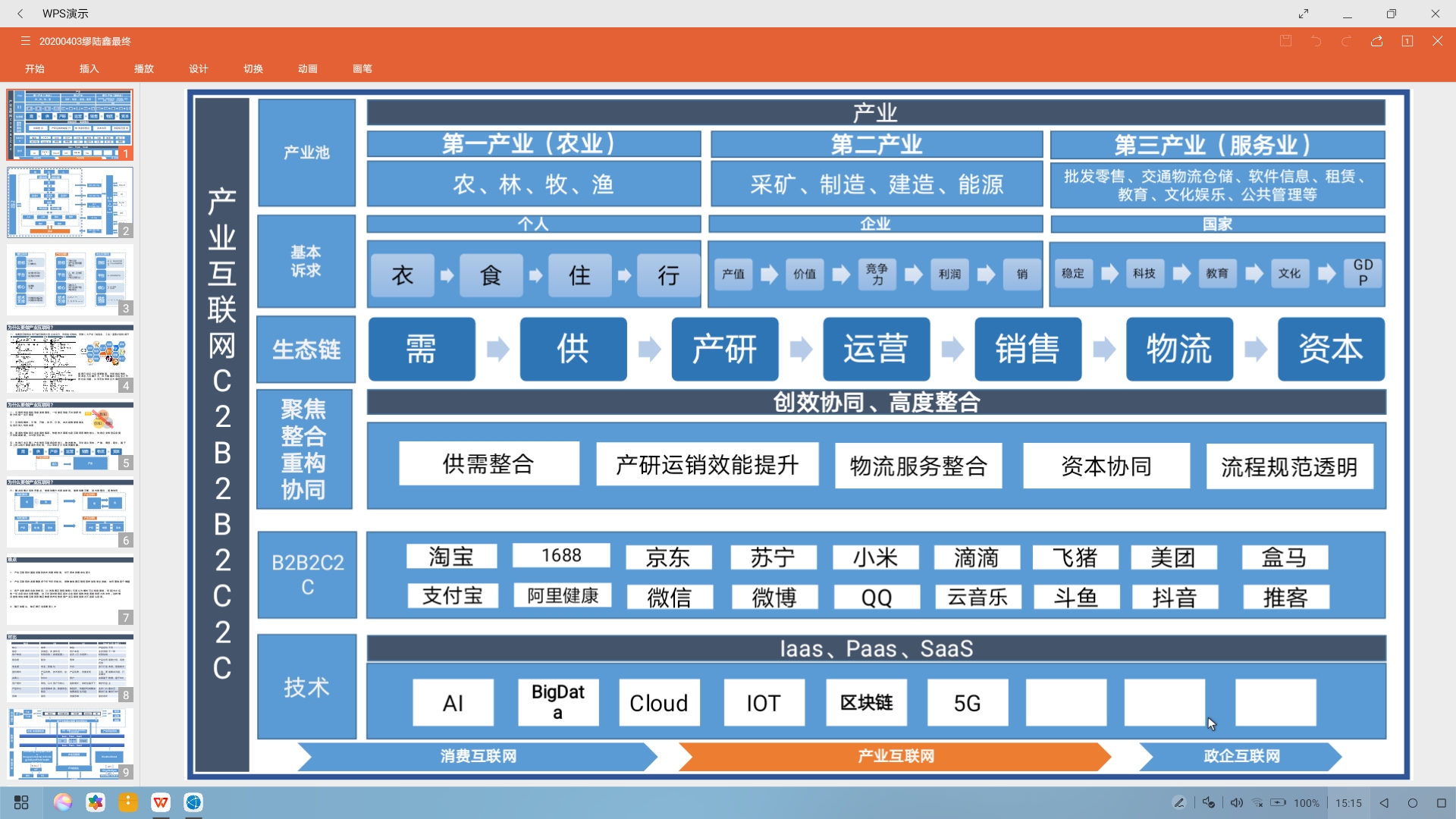Image resolution: width=1456 pixels, height=819 pixels.
Task: Click the Android home circle button
Action: click(x=1412, y=802)
